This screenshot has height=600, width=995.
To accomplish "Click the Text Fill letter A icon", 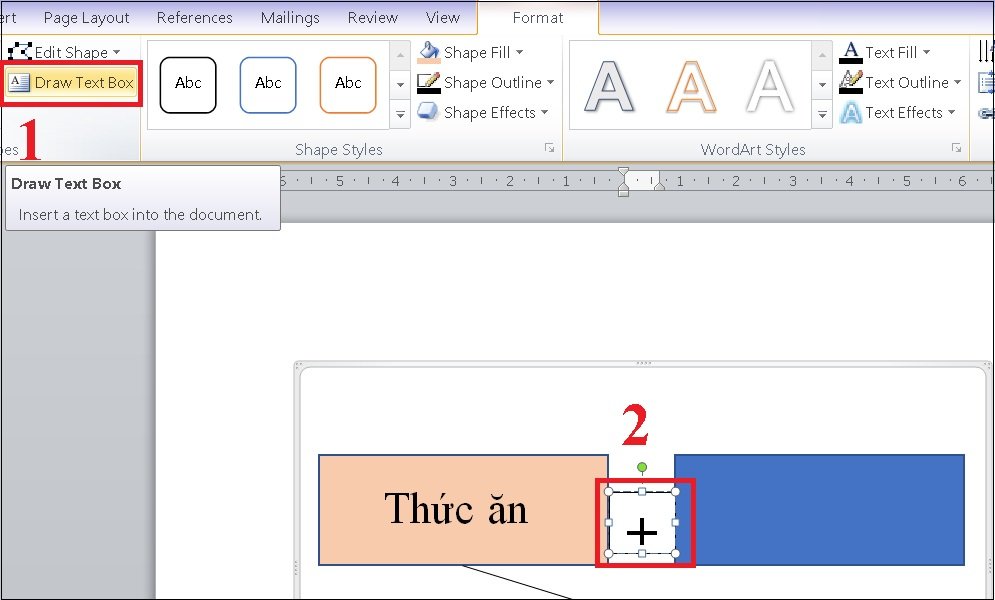I will click(850, 52).
